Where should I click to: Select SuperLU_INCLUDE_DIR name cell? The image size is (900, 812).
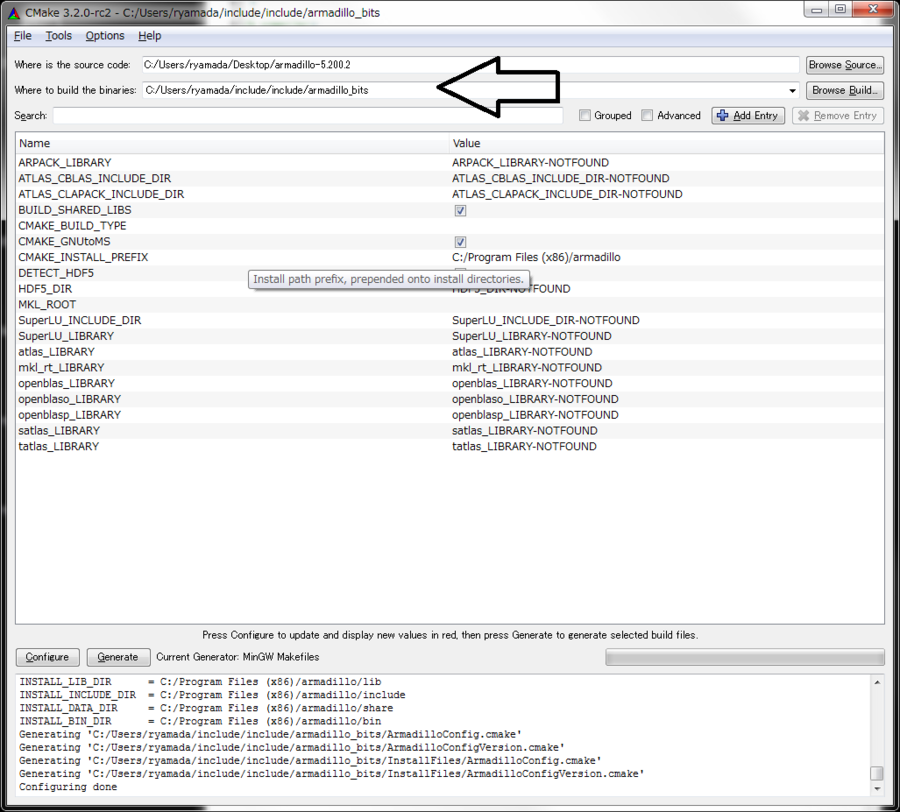[80, 320]
